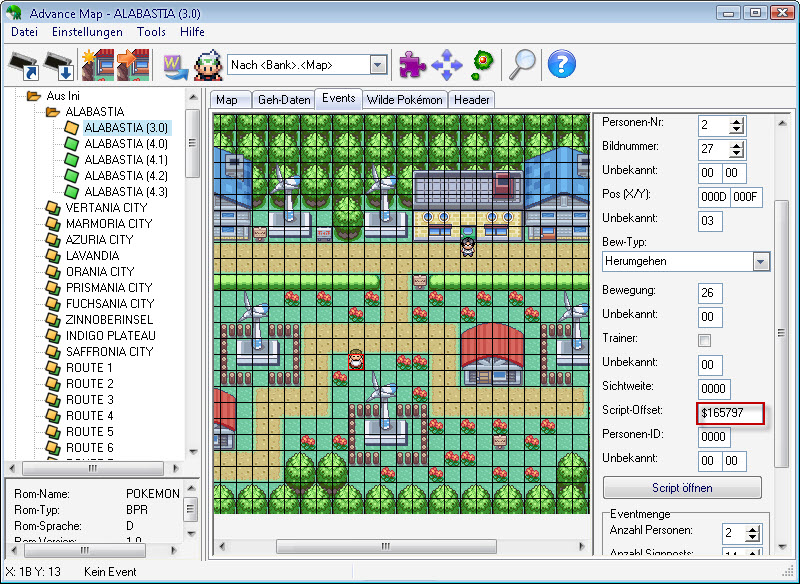Select AZURIA CITY in the tree
This screenshot has height=584, width=800.
pyautogui.click(x=99, y=240)
